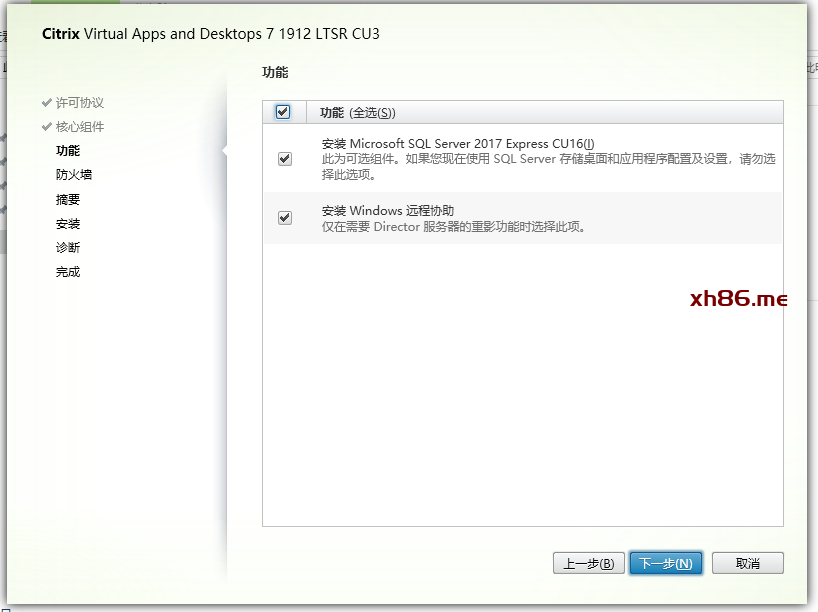Click the checkmark icon beside 许可协议
This screenshot has width=818, height=612.
tap(46, 102)
